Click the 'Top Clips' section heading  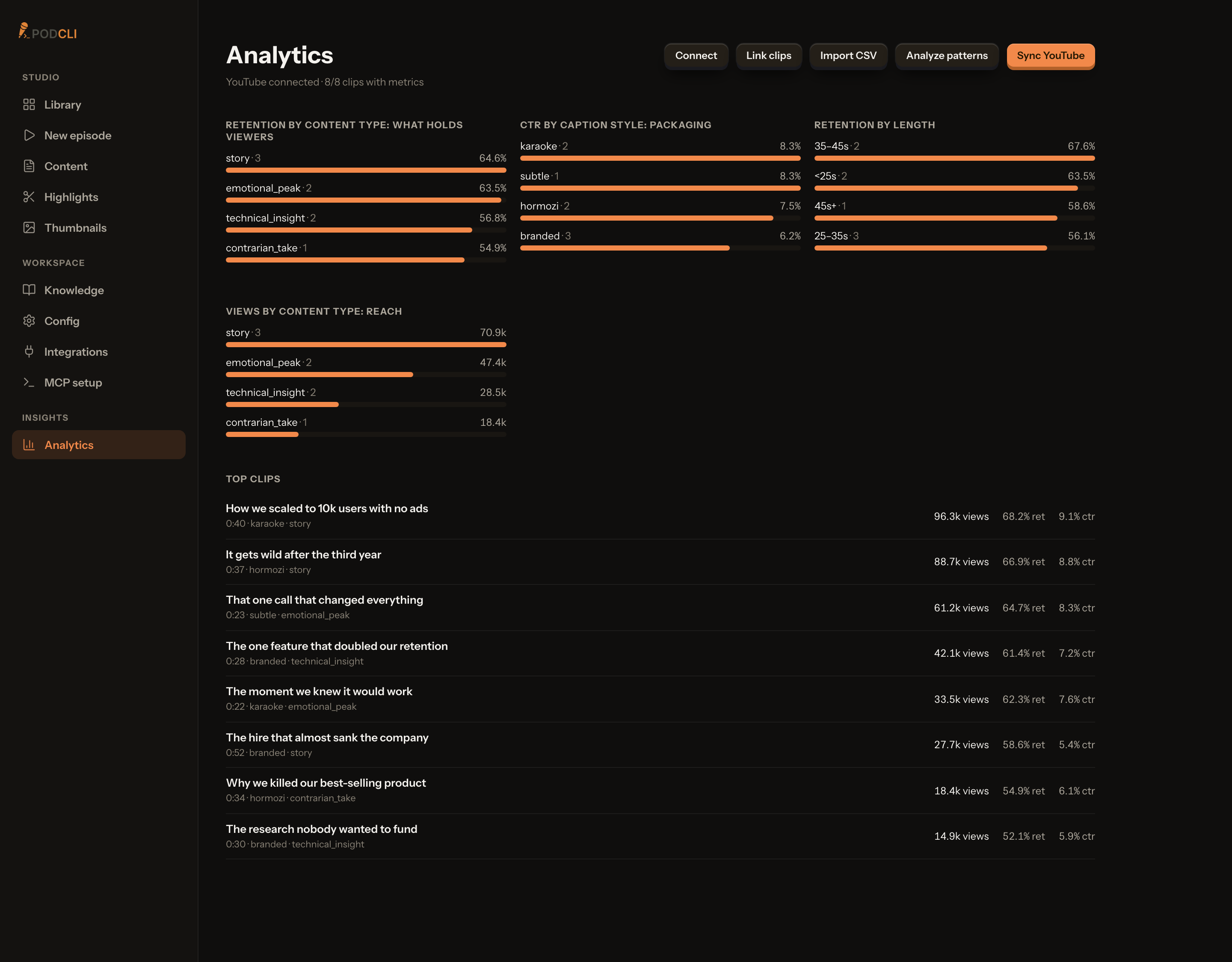[x=253, y=479]
